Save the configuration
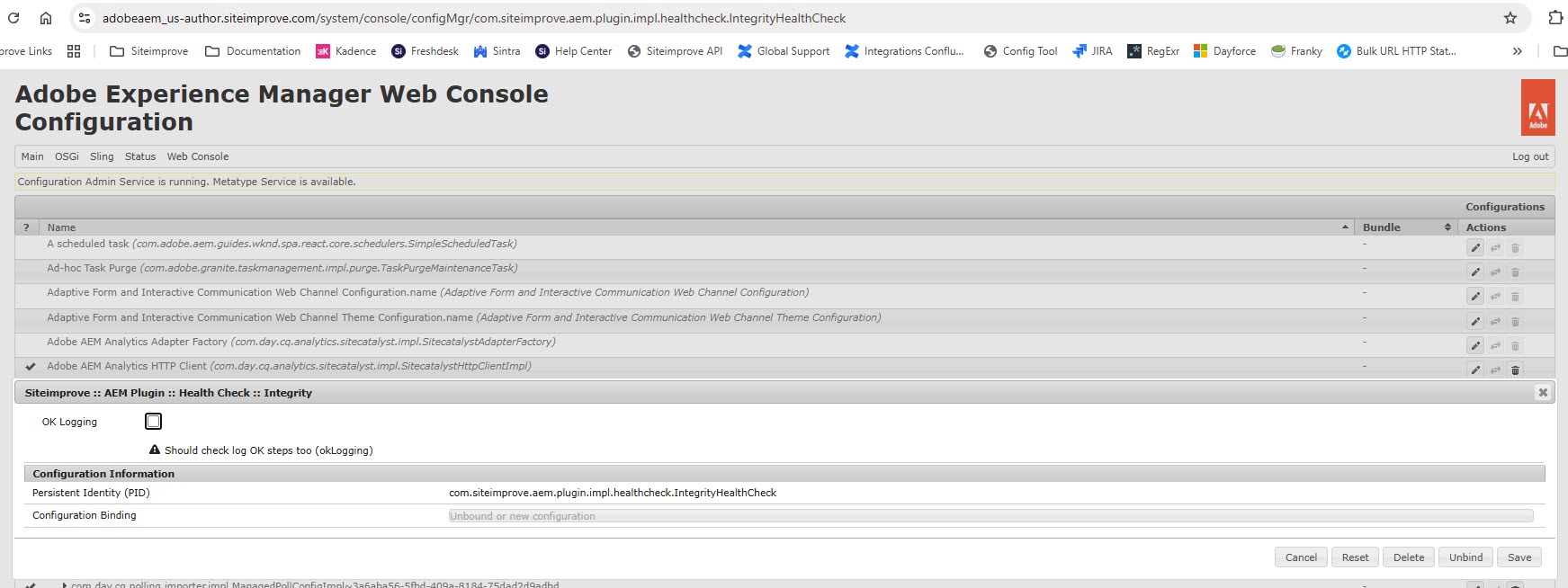The image size is (1568, 588). click(1519, 557)
